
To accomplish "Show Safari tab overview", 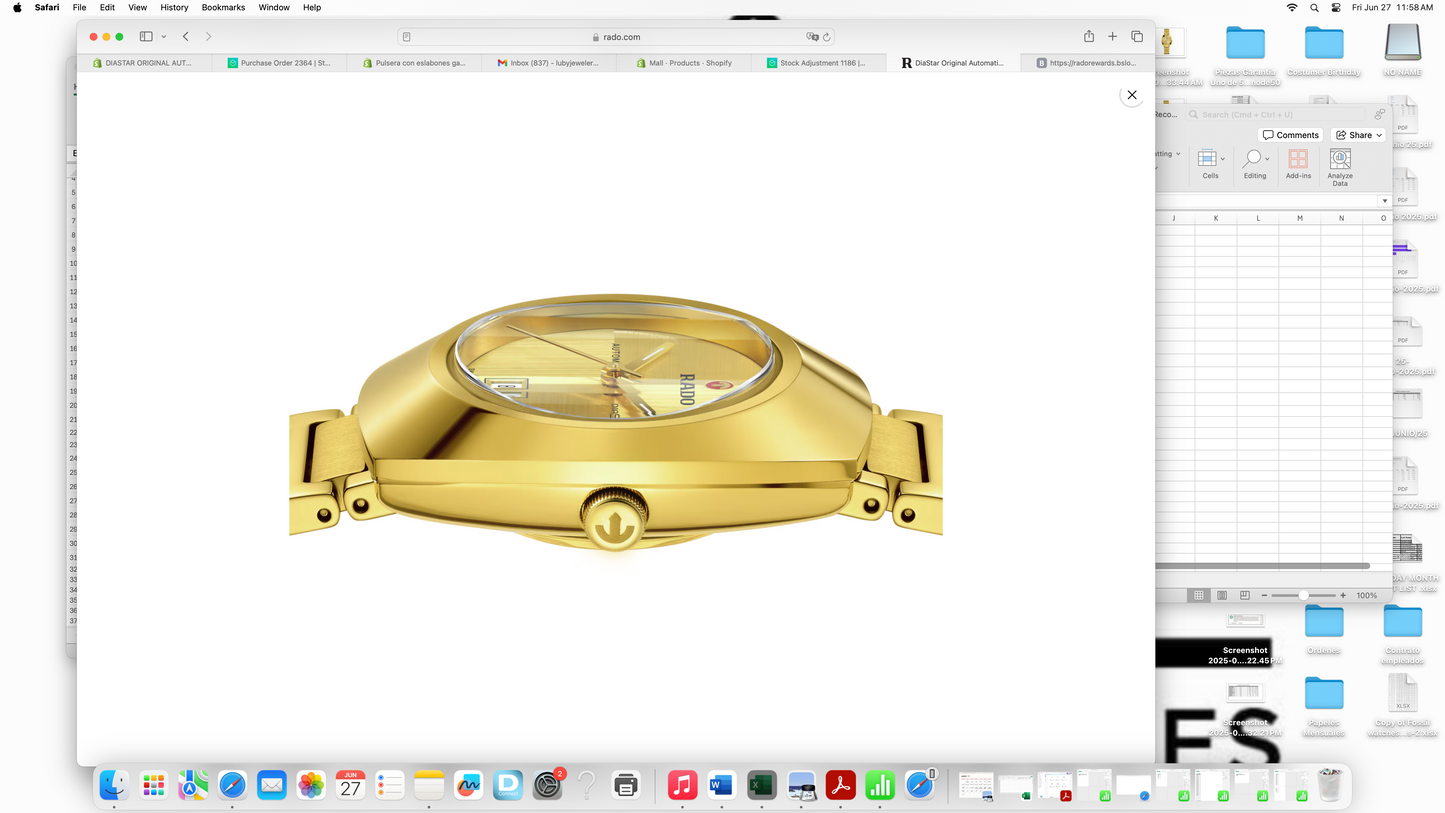I will coord(1137,37).
